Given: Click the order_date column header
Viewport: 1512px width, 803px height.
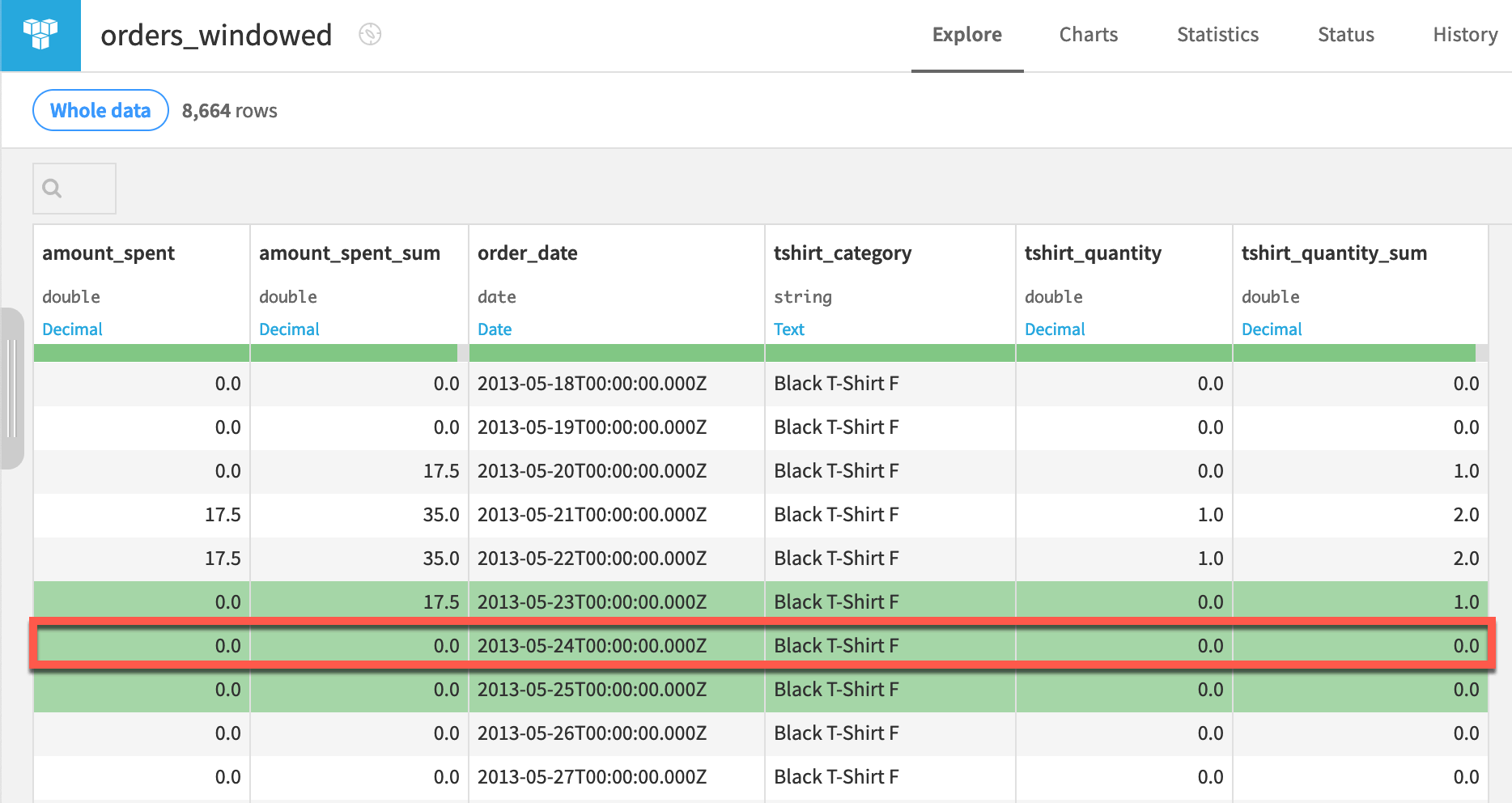Looking at the screenshot, I should click(527, 253).
